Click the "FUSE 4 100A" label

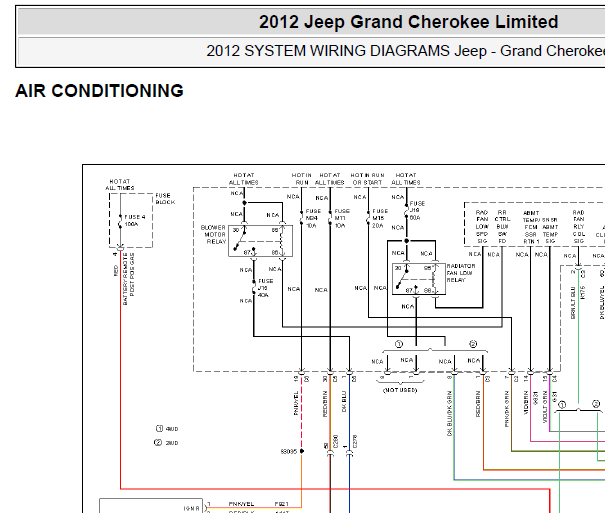pos(134,220)
